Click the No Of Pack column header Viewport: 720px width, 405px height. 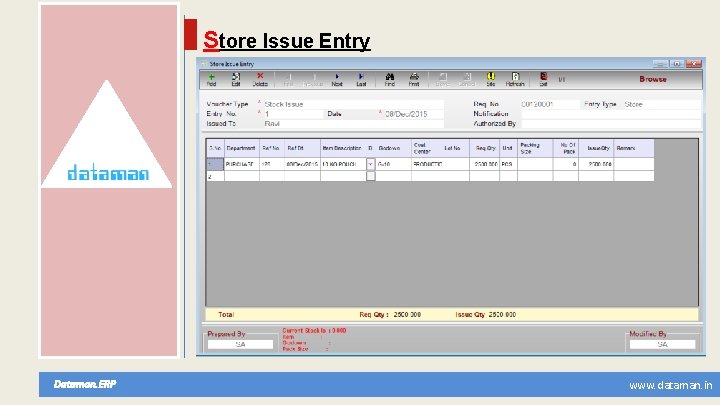click(x=566, y=148)
